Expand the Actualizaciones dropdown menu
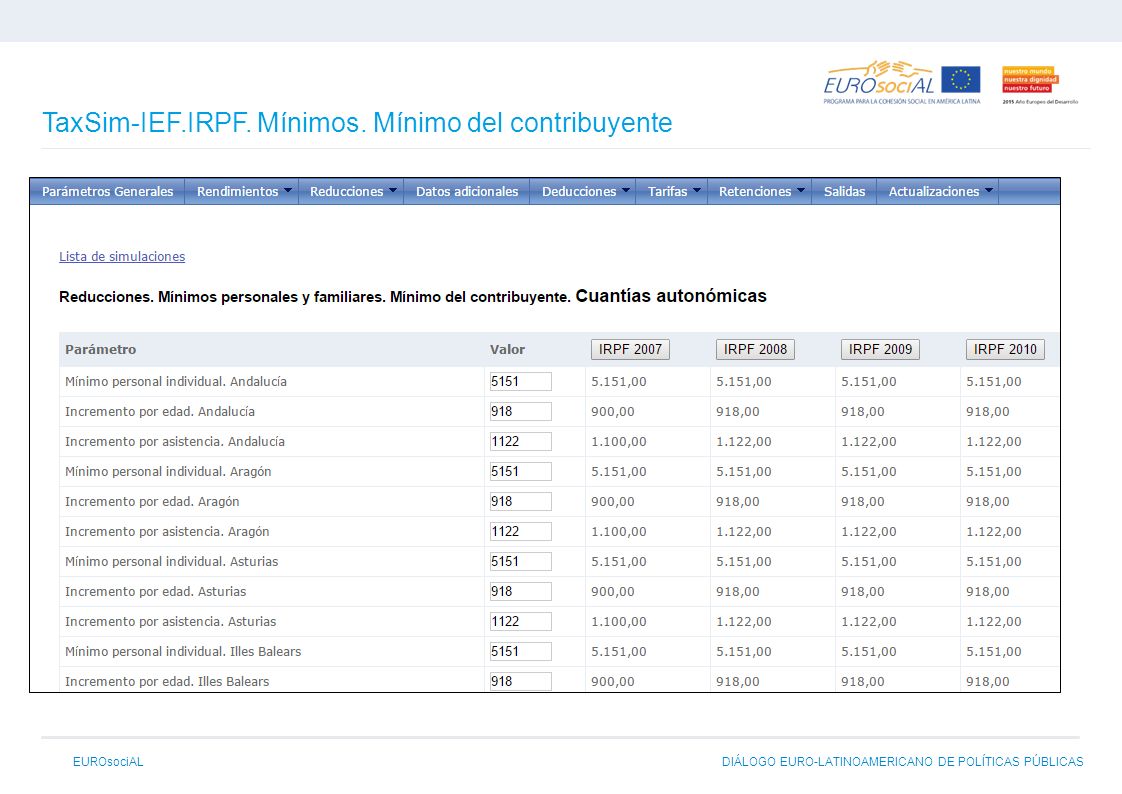The height and width of the screenshot is (794, 1122). 938,192
